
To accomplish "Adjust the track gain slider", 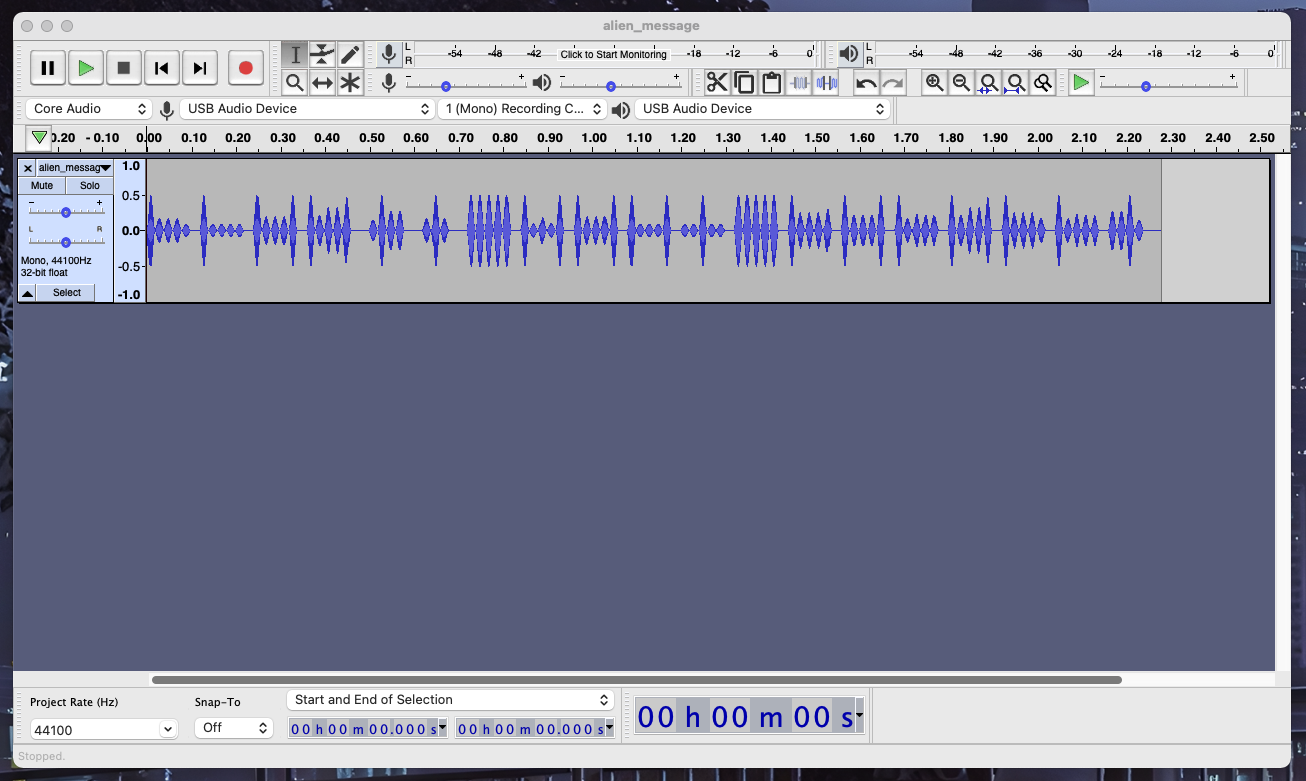I will coord(66,212).
